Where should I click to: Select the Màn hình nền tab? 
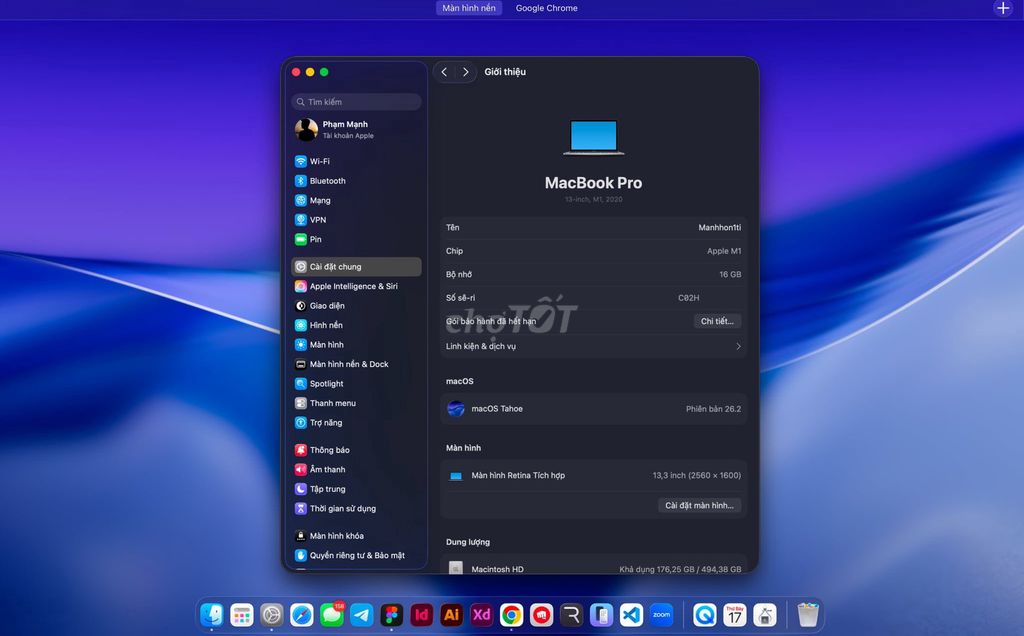[x=468, y=8]
